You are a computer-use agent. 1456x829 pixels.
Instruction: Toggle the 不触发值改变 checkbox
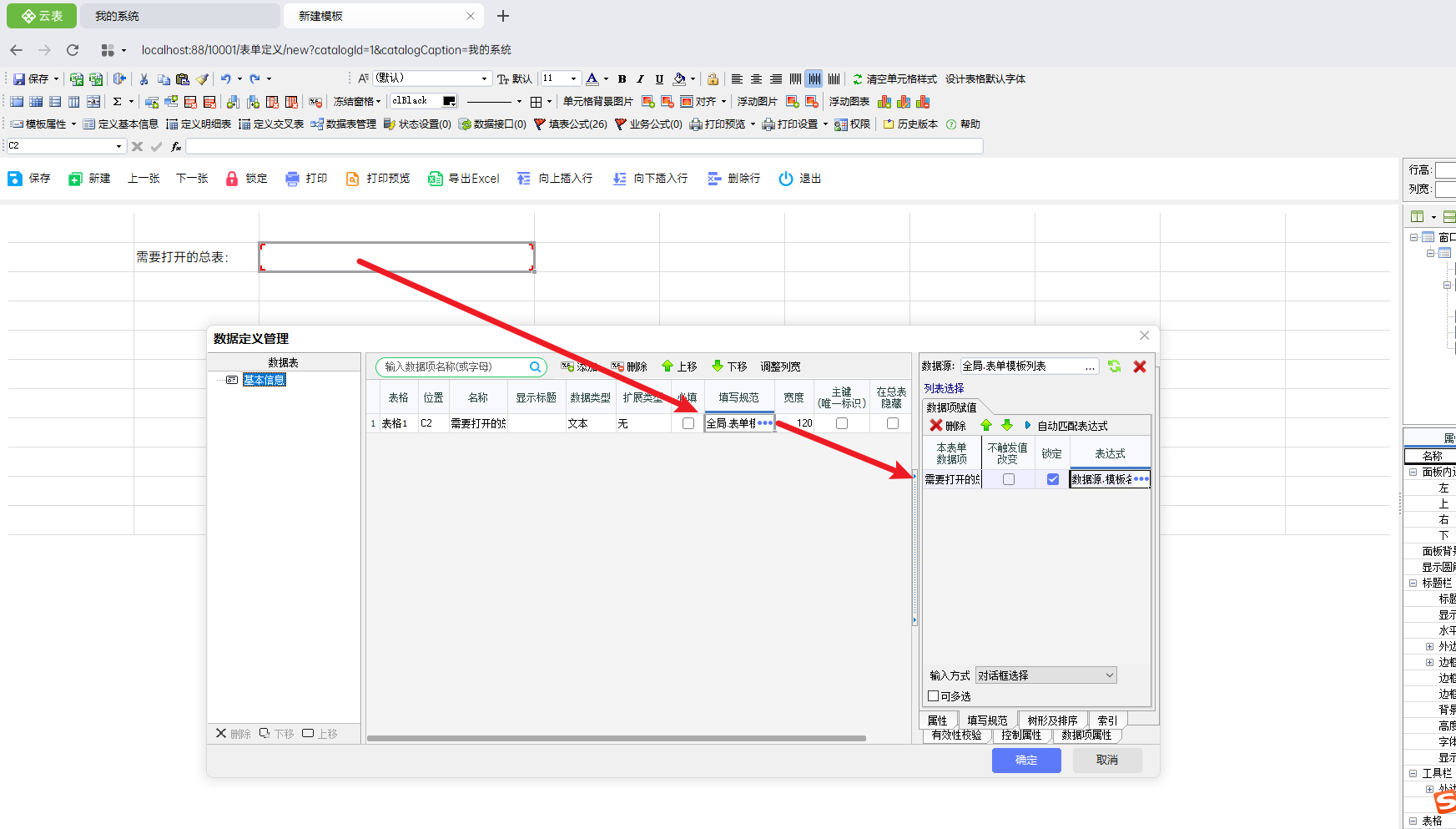(x=1009, y=479)
